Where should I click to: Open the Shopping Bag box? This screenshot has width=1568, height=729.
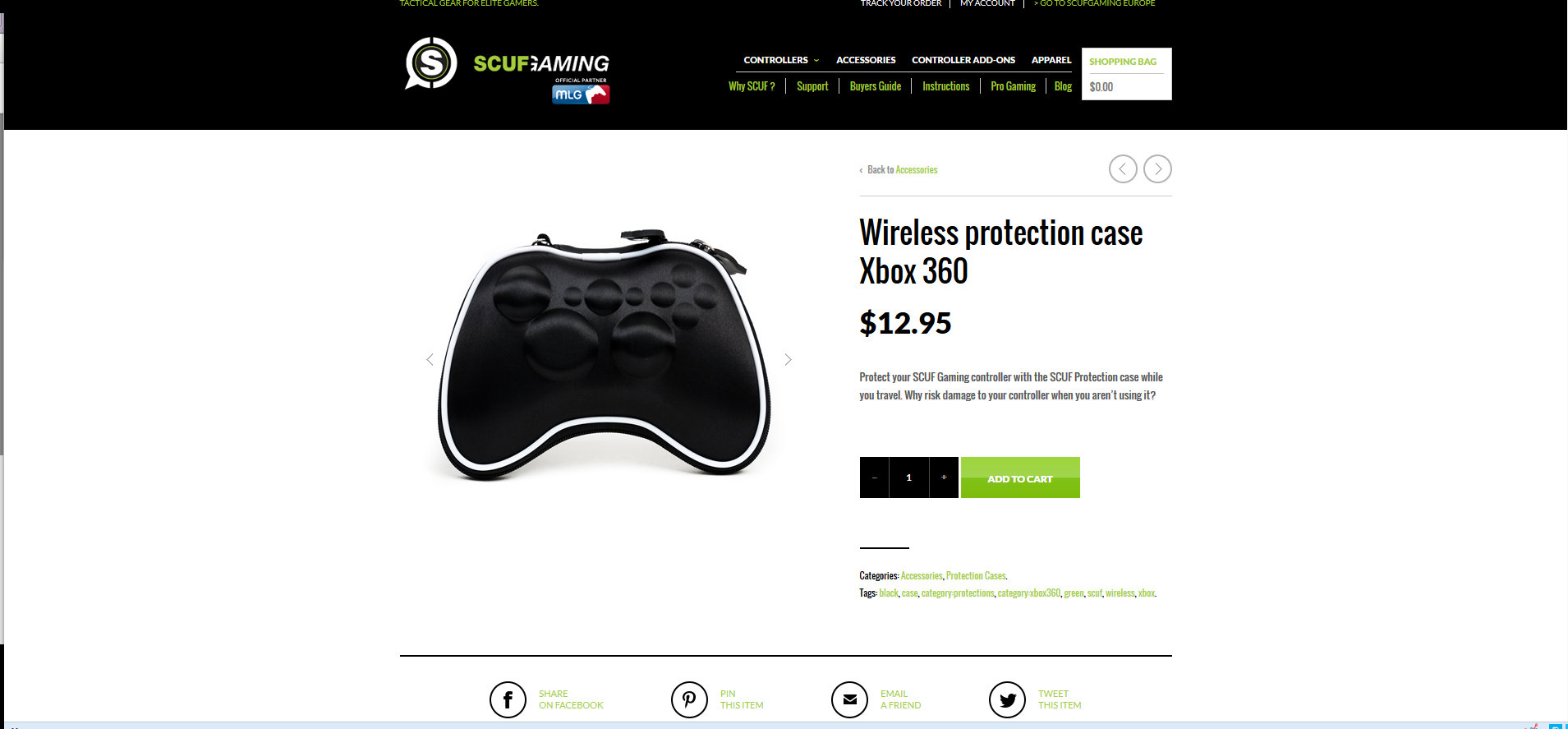click(x=1126, y=74)
